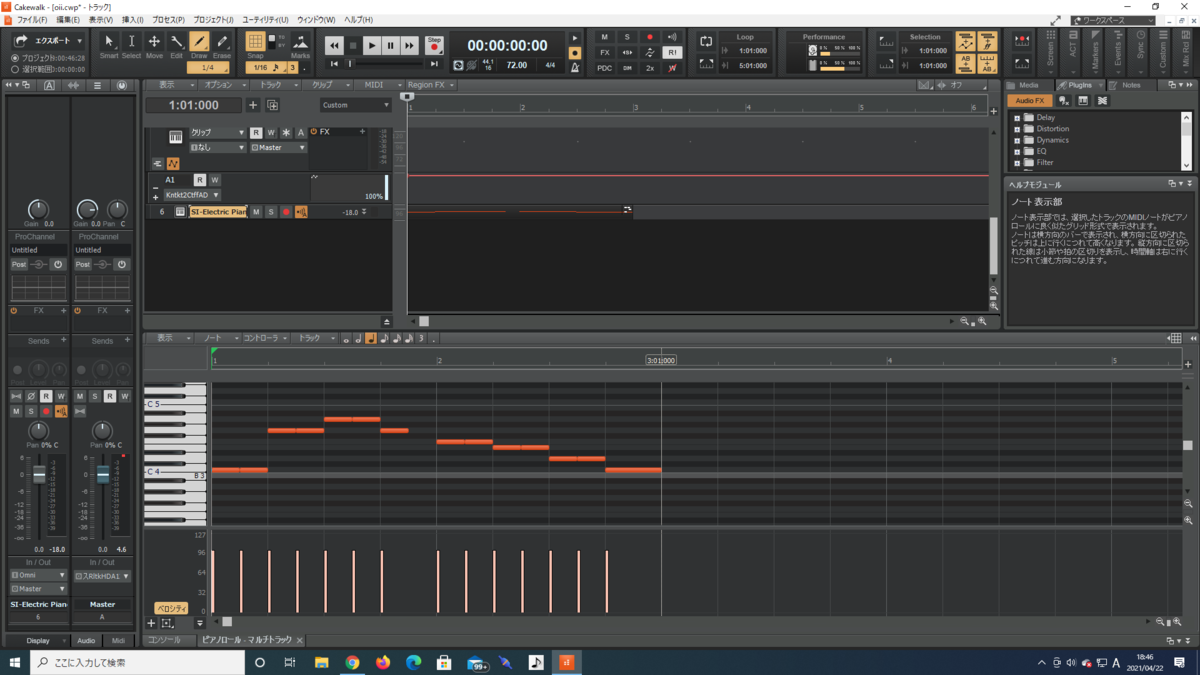Click the Fast Forward transport button

pos(409,45)
